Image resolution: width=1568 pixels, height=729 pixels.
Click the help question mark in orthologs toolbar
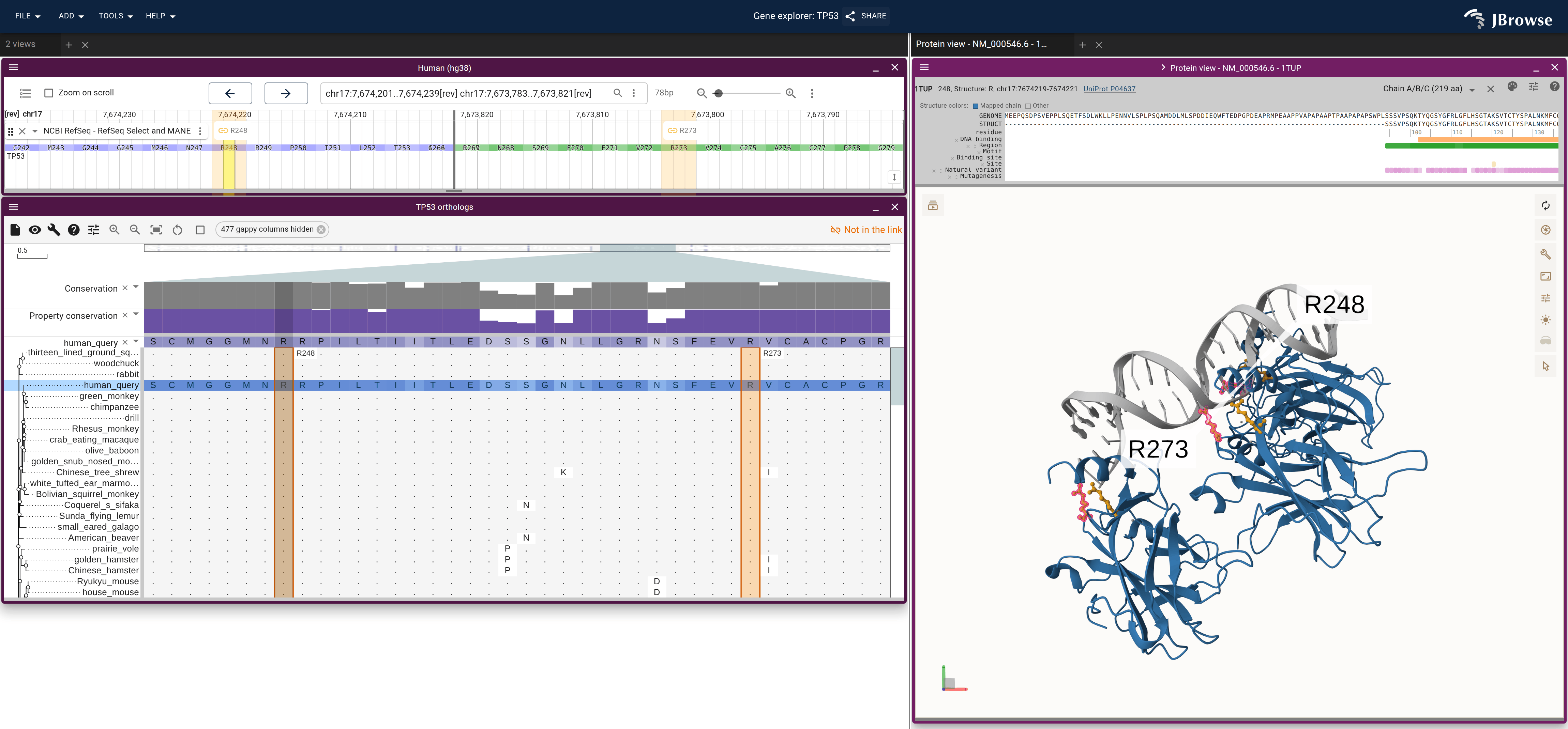point(74,229)
